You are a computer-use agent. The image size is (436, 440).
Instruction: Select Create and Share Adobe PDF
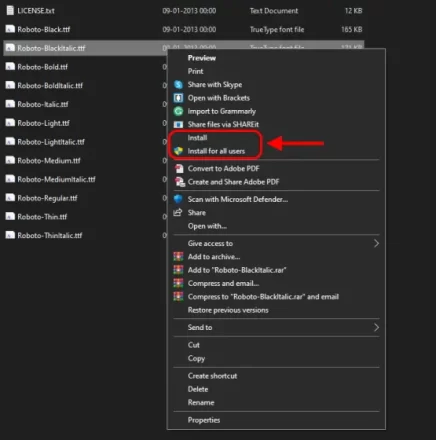click(x=233, y=182)
